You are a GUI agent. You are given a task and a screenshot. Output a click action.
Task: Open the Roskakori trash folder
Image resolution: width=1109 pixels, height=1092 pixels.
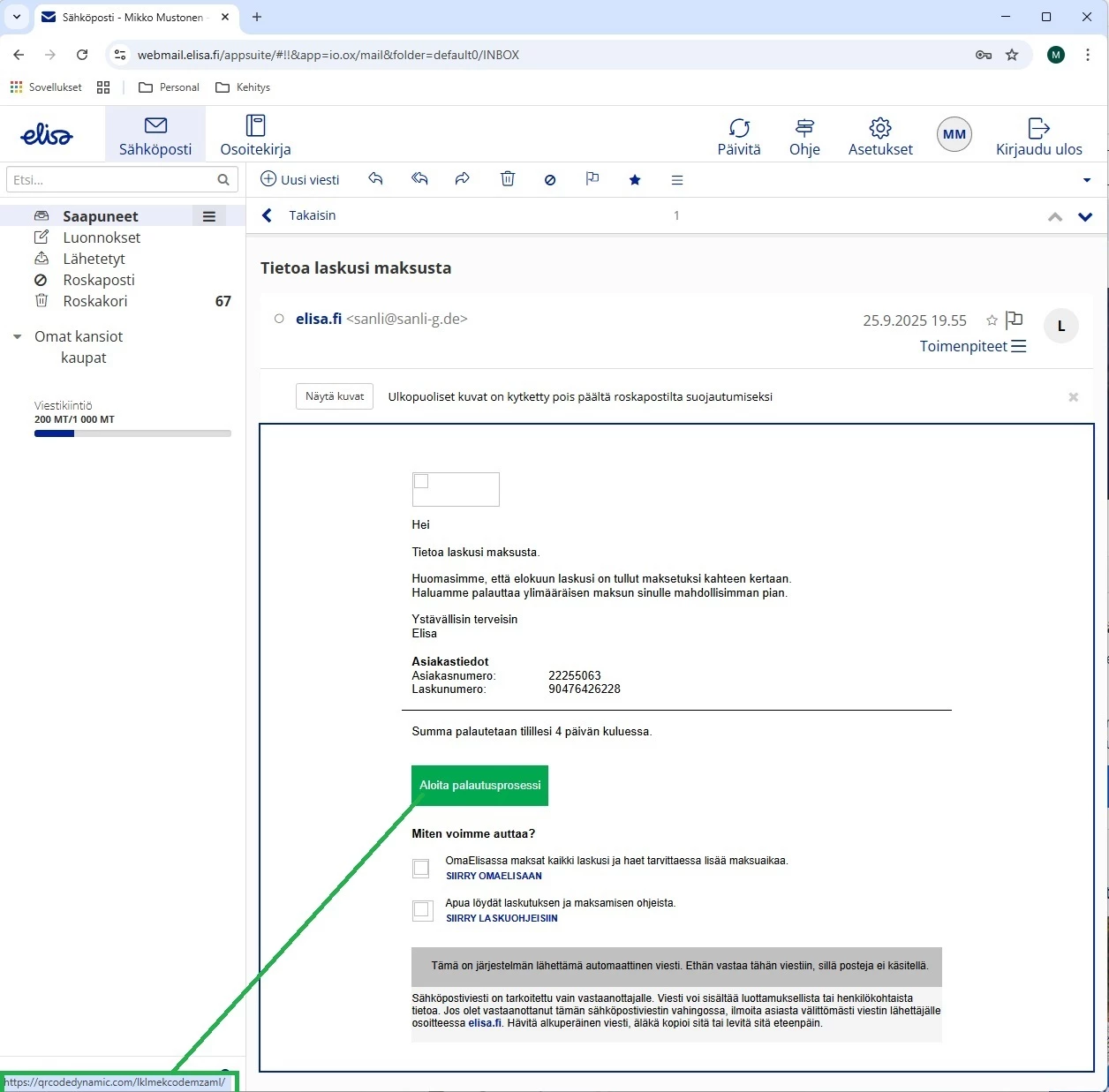point(95,301)
